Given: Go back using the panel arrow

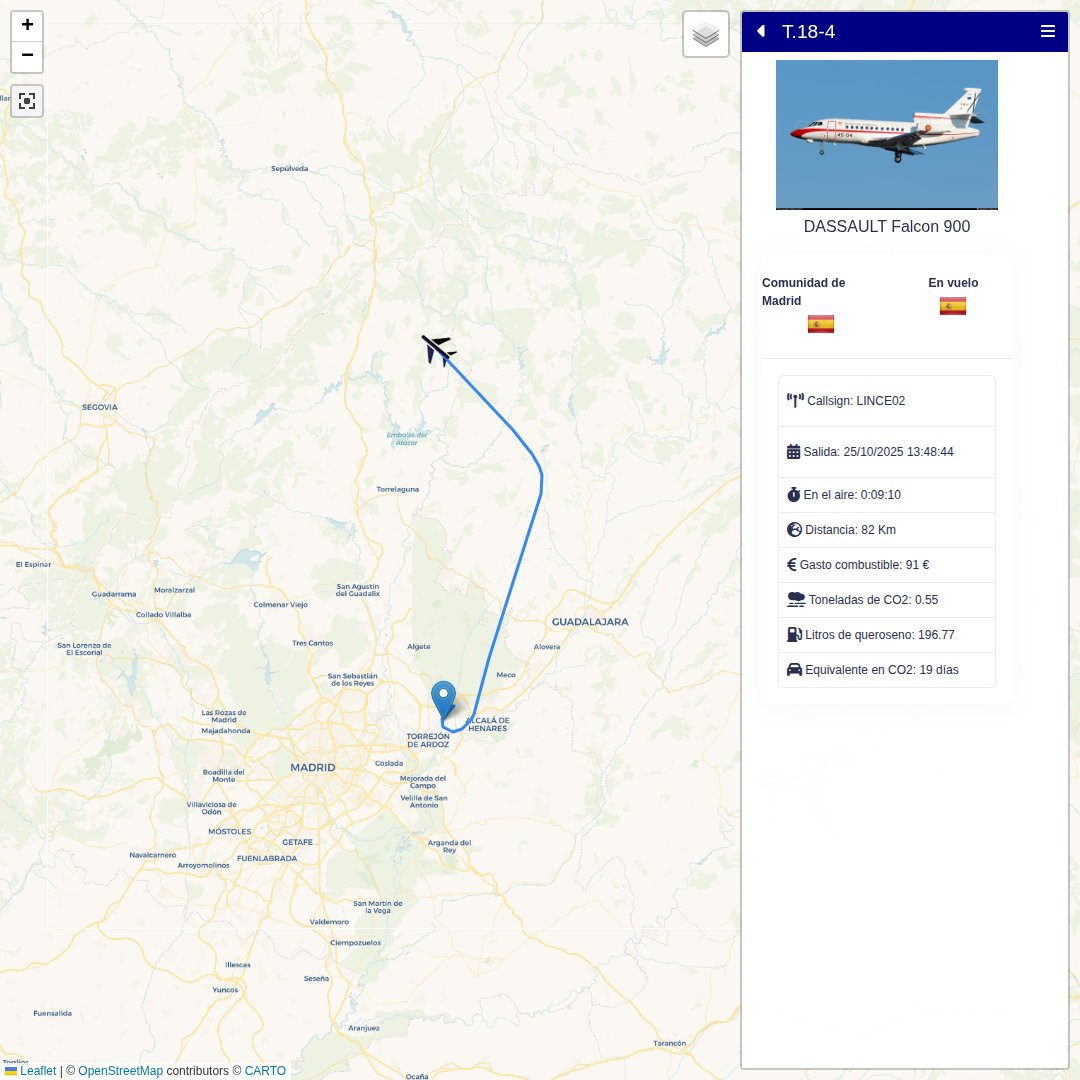Looking at the screenshot, I should (x=760, y=31).
